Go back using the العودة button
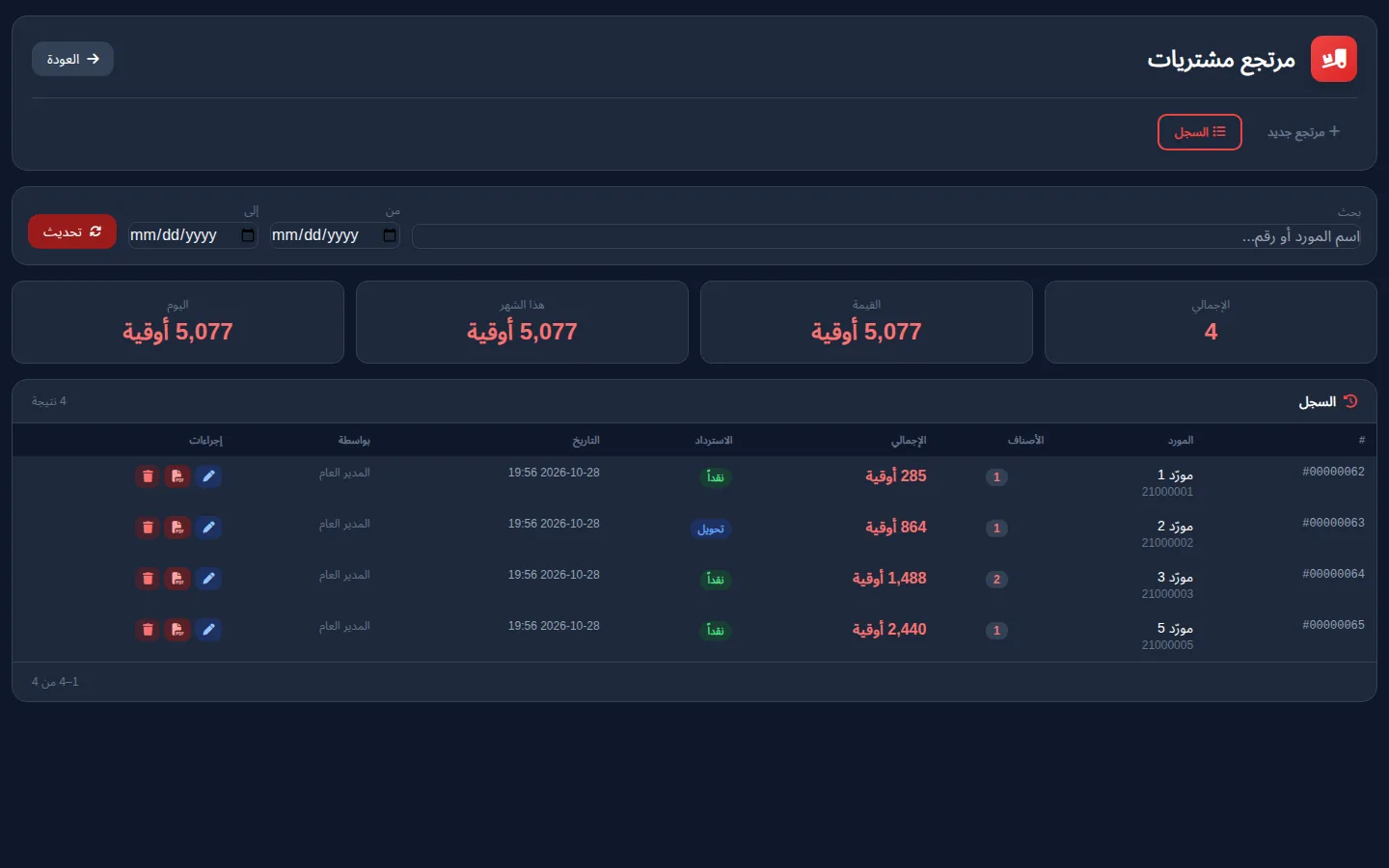The width and height of the screenshot is (1389, 868). [72, 59]
